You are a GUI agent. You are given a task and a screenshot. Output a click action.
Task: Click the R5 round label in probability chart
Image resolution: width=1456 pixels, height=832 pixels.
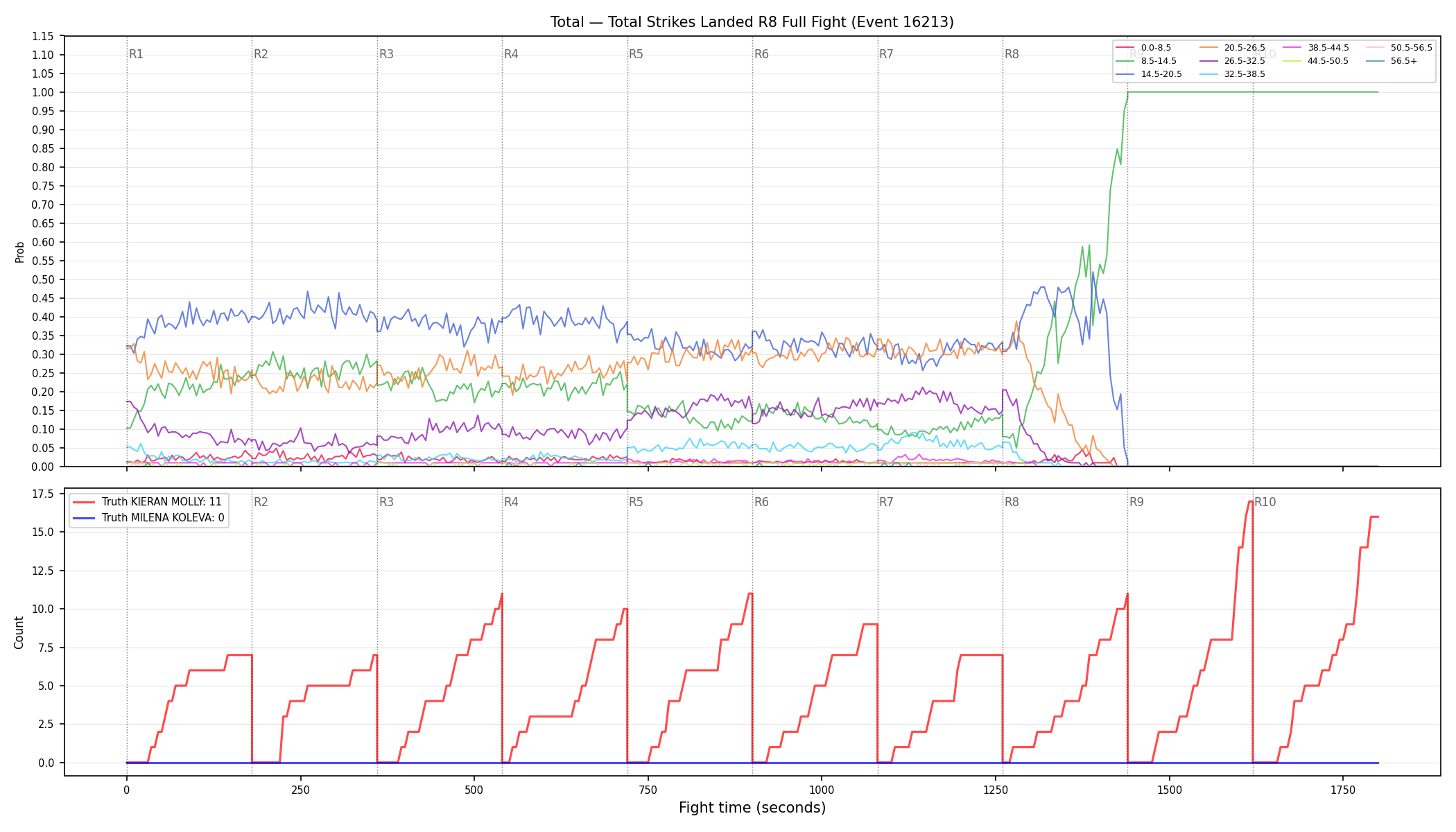click(x=636, y=54)
